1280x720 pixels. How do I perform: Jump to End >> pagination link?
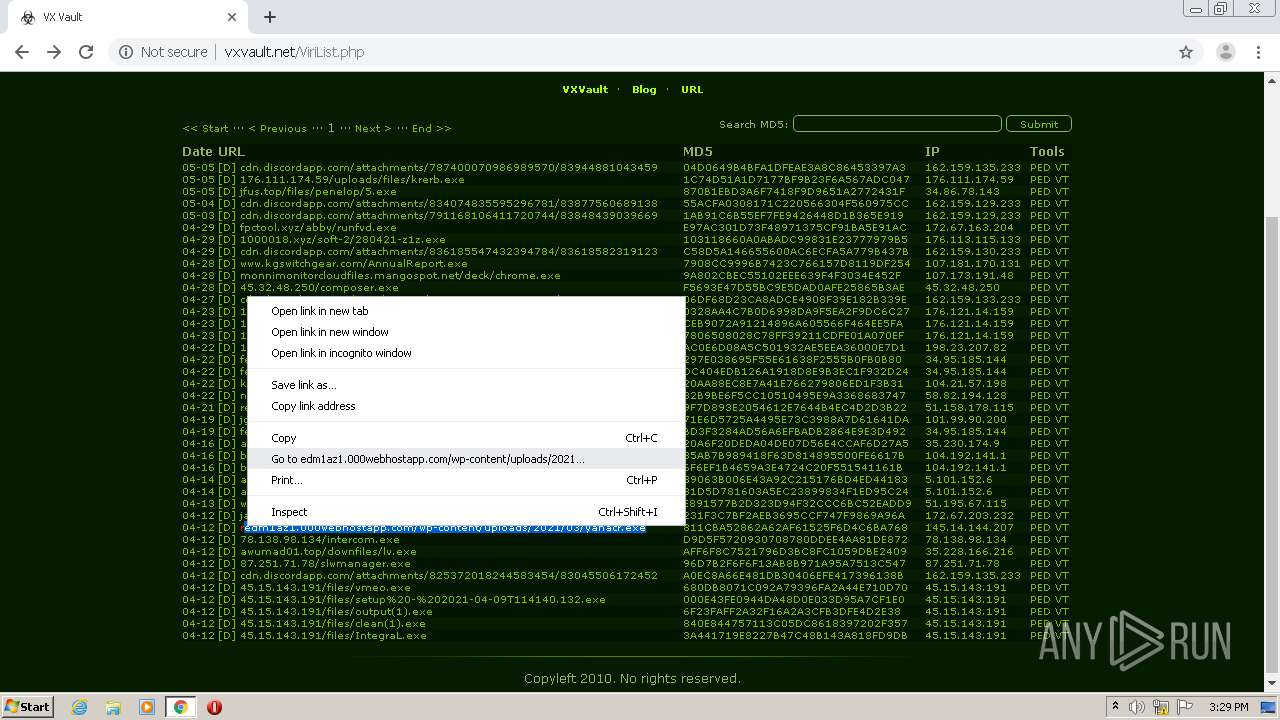431,128
